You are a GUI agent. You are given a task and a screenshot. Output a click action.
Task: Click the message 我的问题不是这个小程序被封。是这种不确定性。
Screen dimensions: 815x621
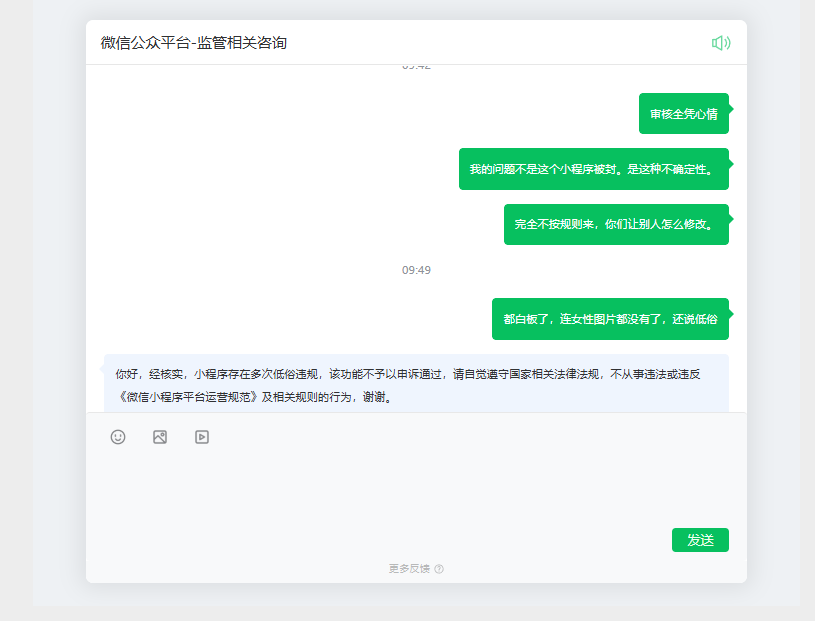tap(594, 169)
